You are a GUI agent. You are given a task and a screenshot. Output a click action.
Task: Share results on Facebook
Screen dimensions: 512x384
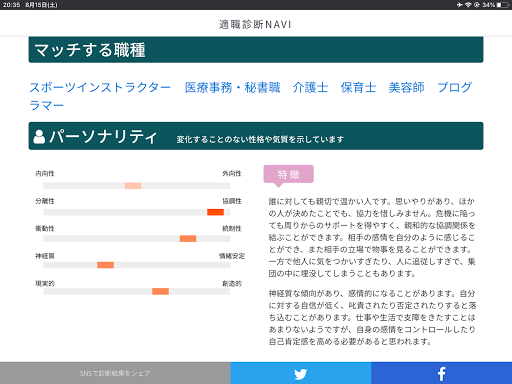coord(441,373)
